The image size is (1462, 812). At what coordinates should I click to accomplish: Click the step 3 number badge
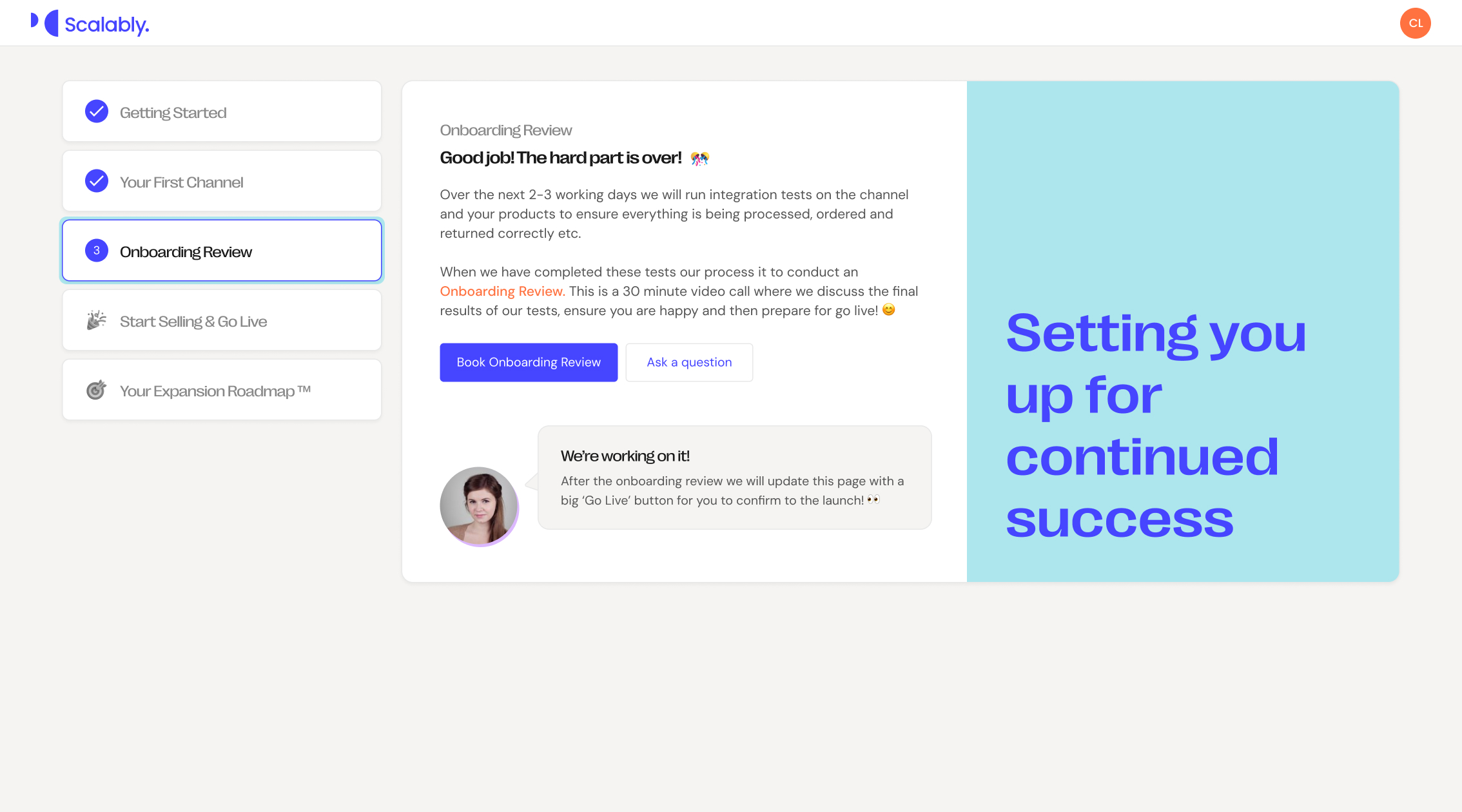tap(97, 251)
